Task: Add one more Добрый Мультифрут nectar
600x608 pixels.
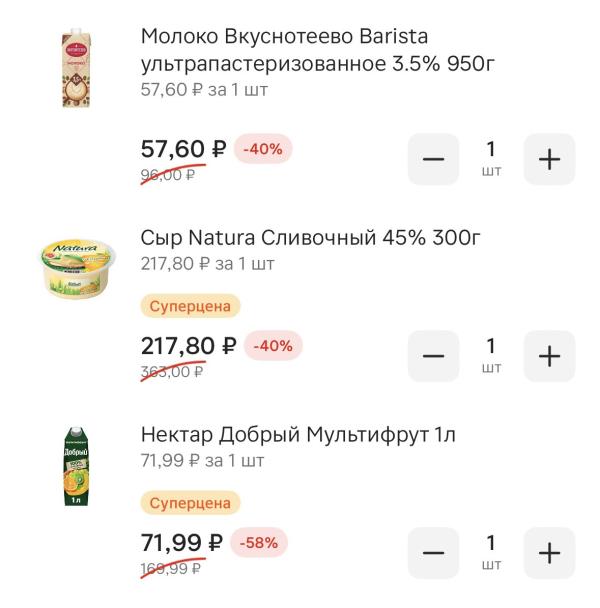Action: 549,553
